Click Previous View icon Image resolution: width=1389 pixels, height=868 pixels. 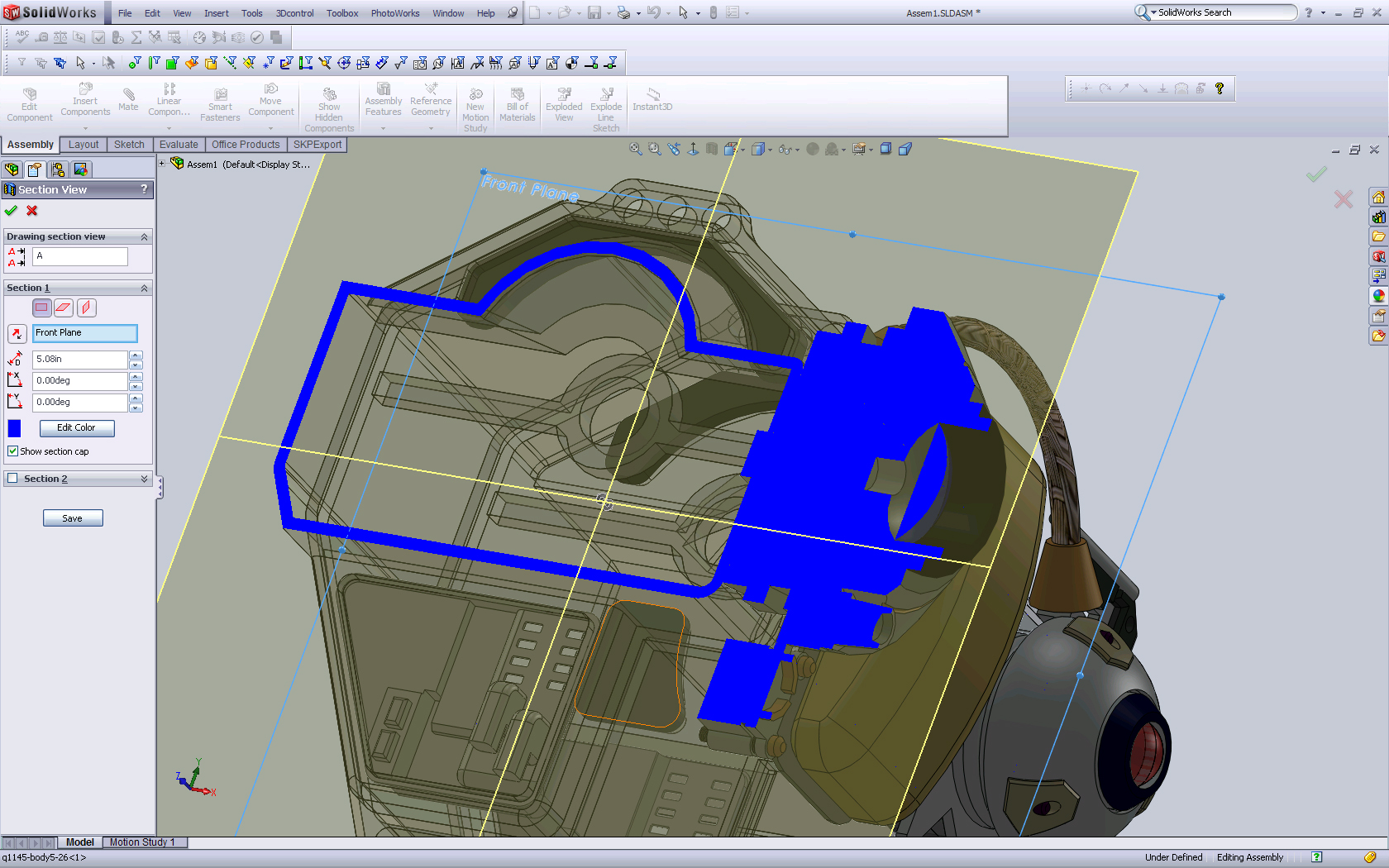(675, 149)
